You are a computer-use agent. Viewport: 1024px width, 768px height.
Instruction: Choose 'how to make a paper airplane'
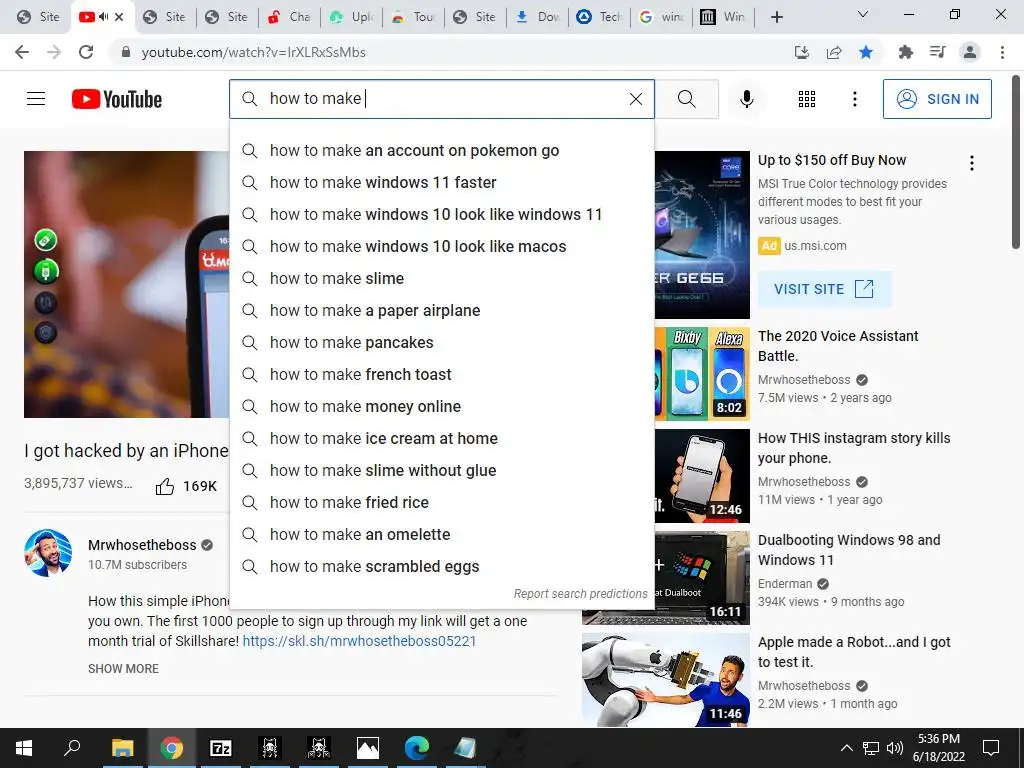click(x=441, y=310)
